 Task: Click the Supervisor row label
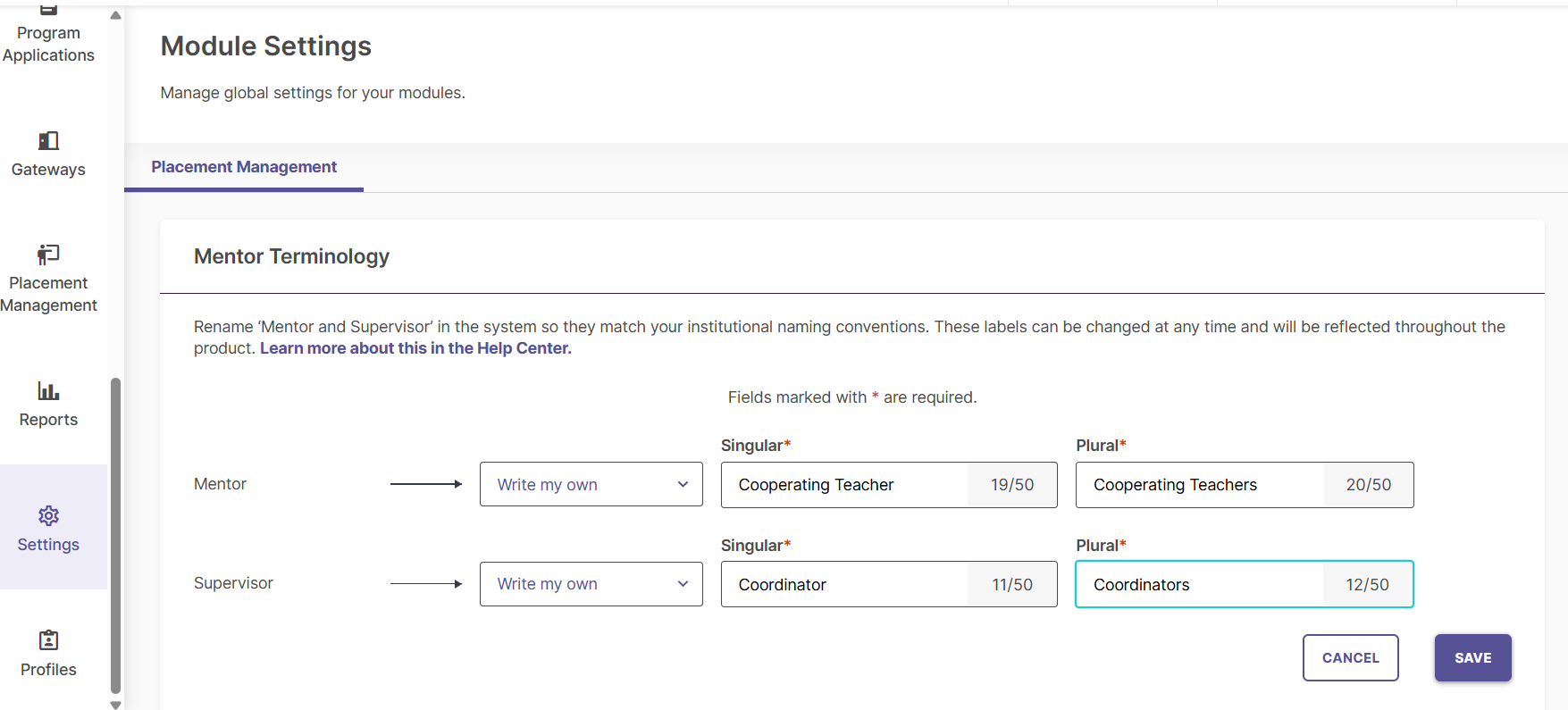coord(233,583)
